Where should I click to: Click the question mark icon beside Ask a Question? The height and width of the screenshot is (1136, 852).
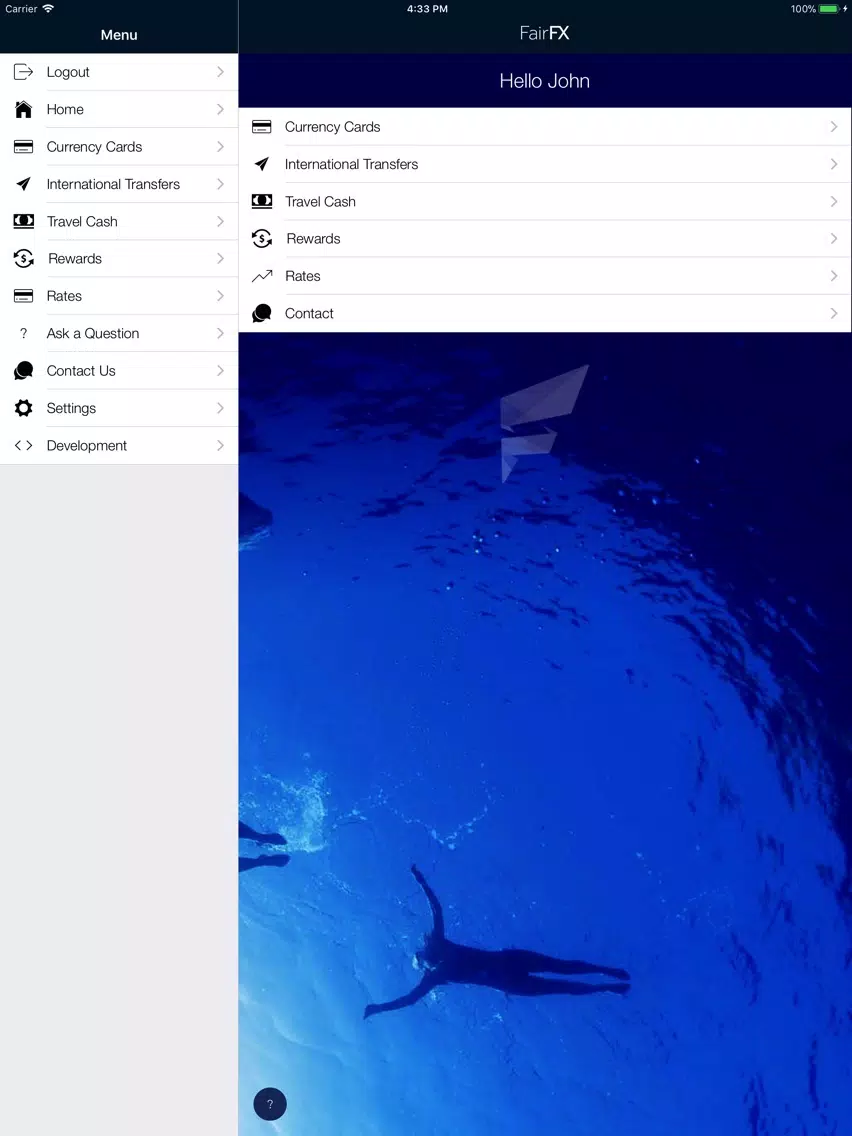23,333
